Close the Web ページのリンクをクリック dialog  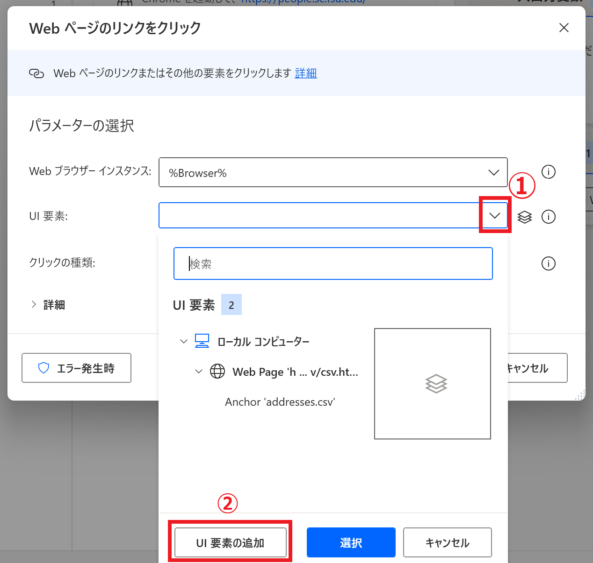tap(564, 28)
